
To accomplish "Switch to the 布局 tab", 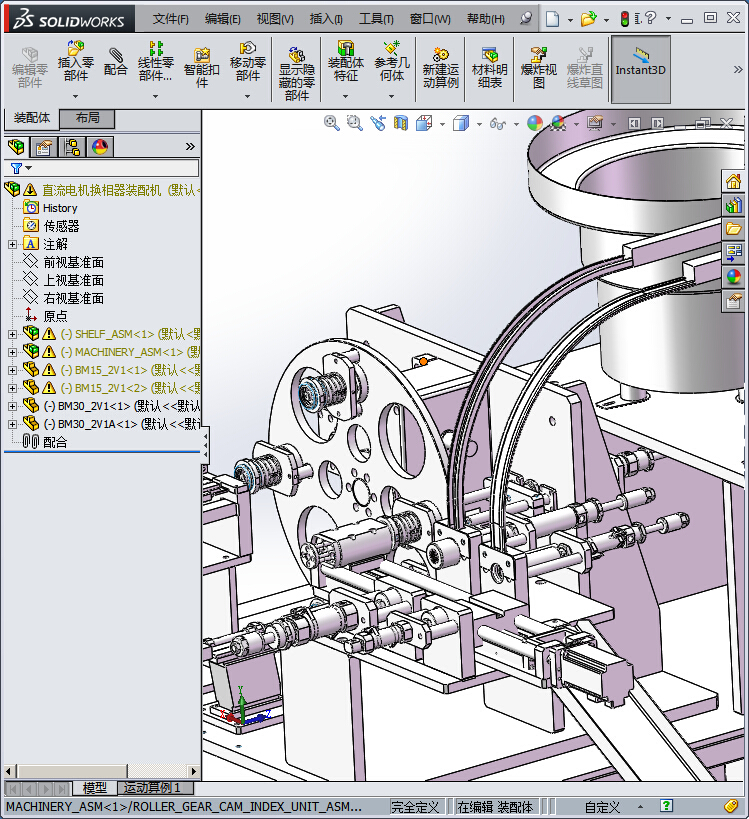I will (87, 119).
